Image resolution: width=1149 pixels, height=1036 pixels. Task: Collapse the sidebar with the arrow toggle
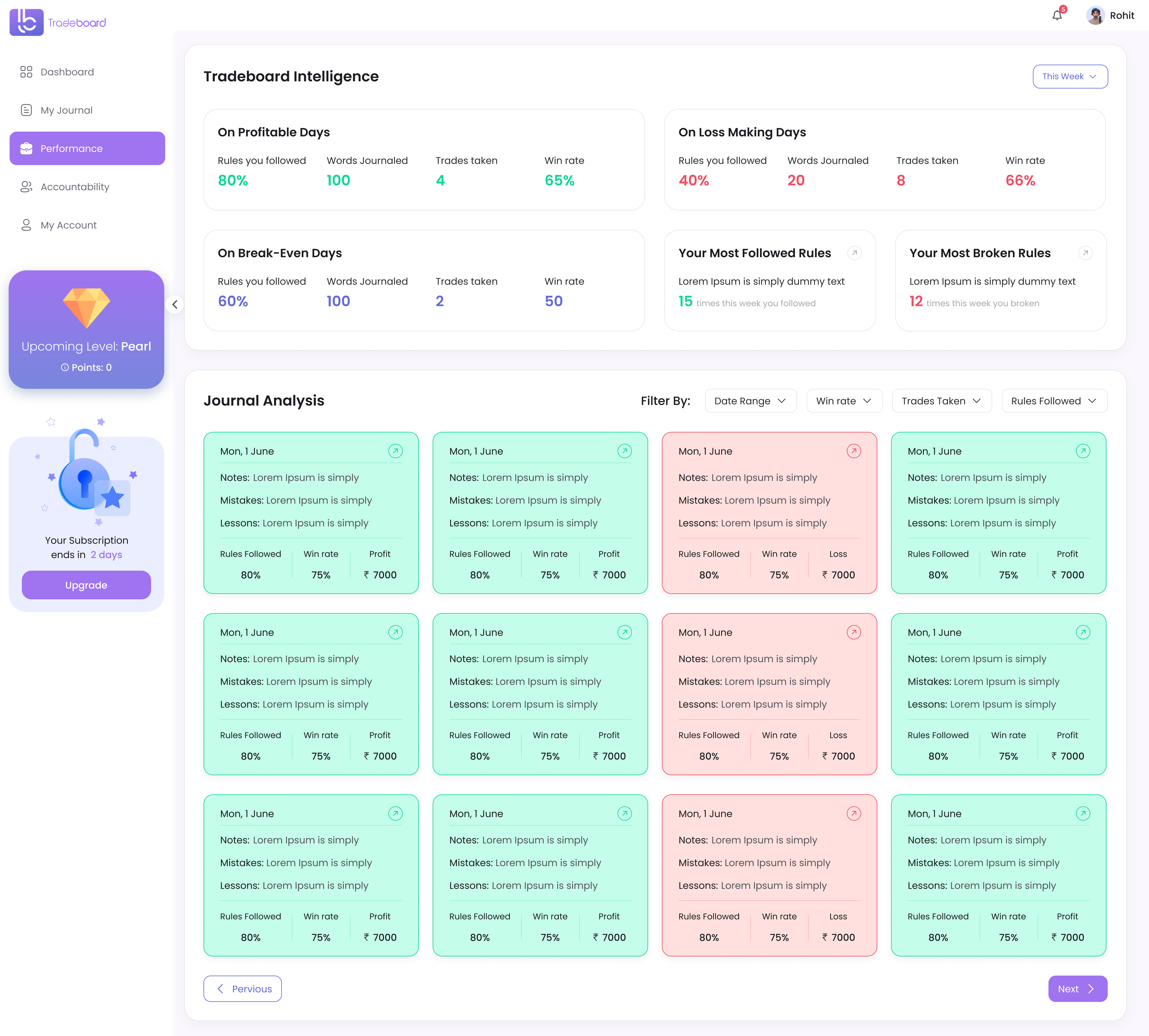tap(175, 305)
